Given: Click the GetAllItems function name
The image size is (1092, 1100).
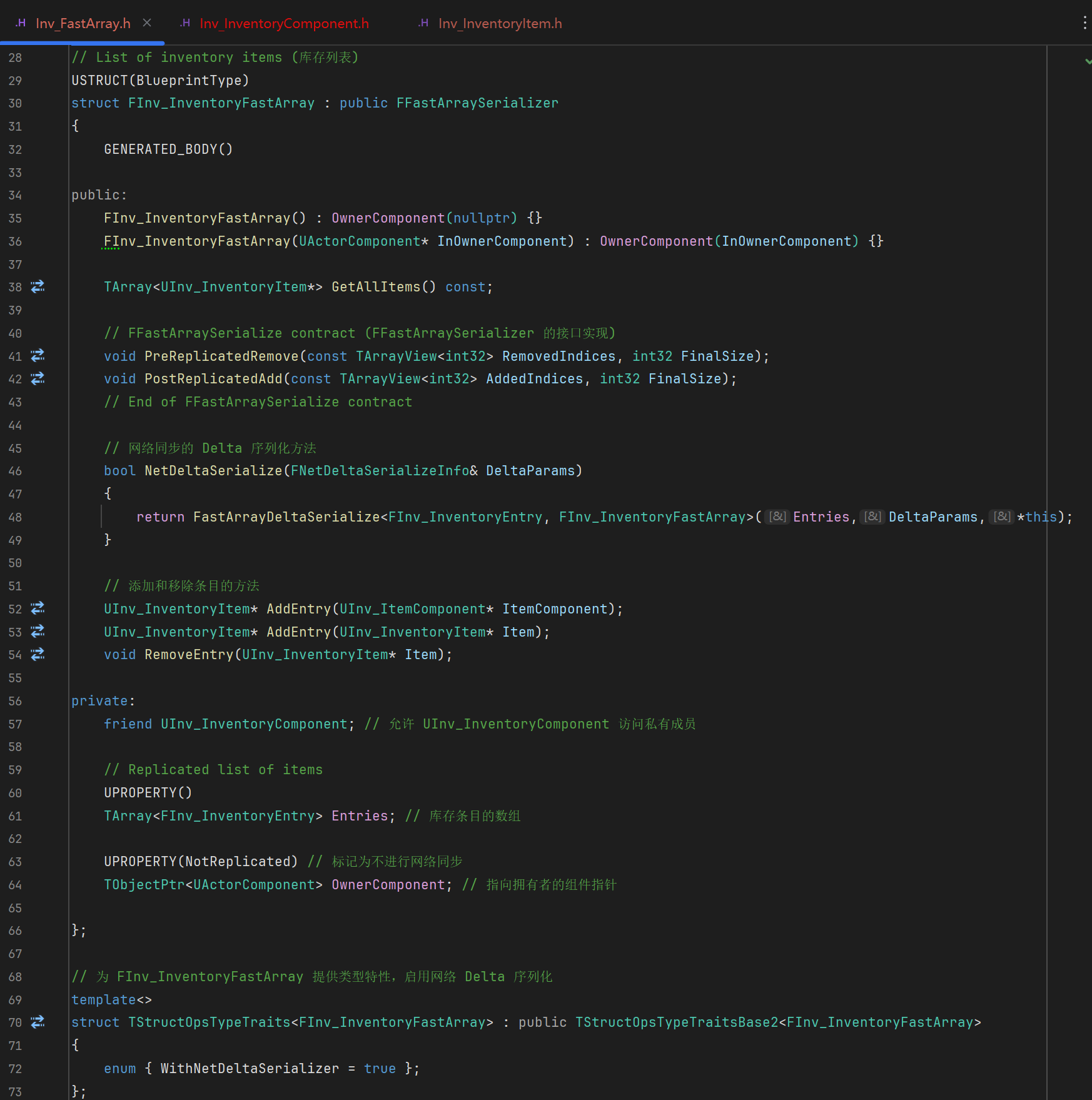Looking at the screenshot, I should click(376, 287).
